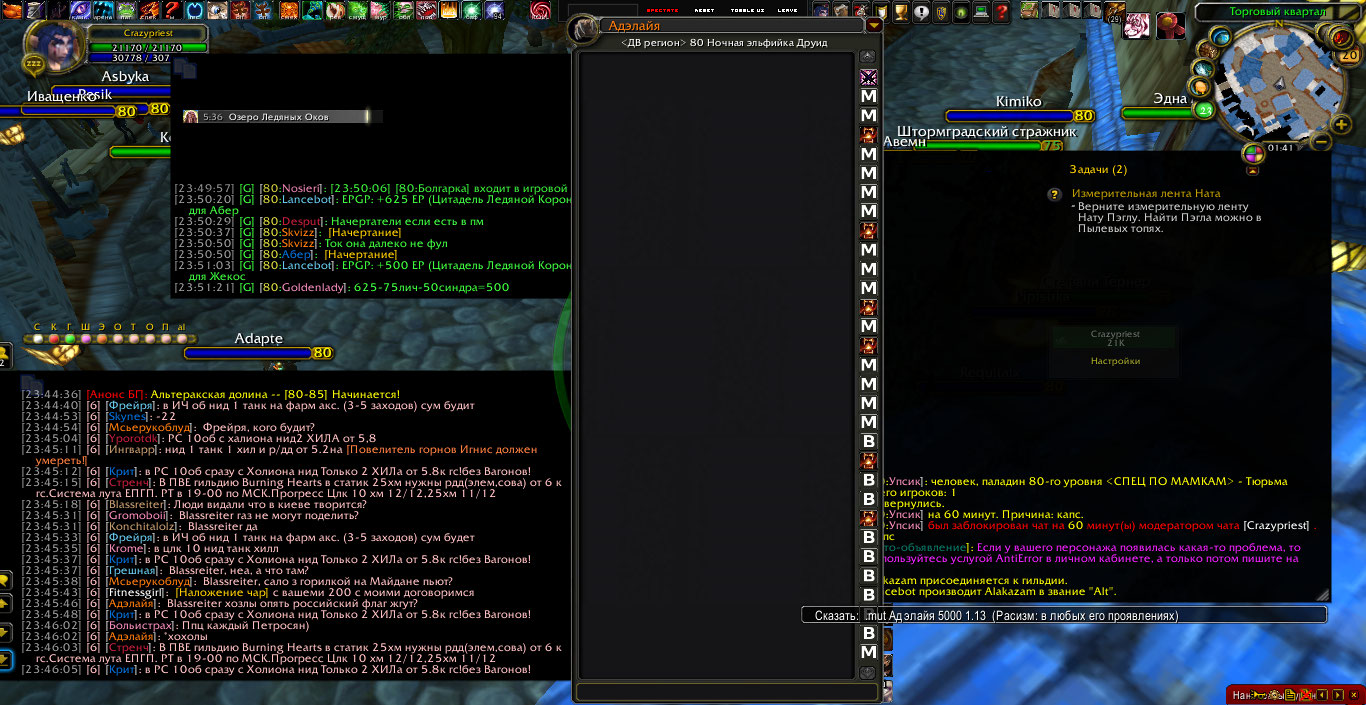Click scroll-down arrow below the Адэлайя list
The width and height of the screenshot is (1366, 705).
click(x=867, y=673)
